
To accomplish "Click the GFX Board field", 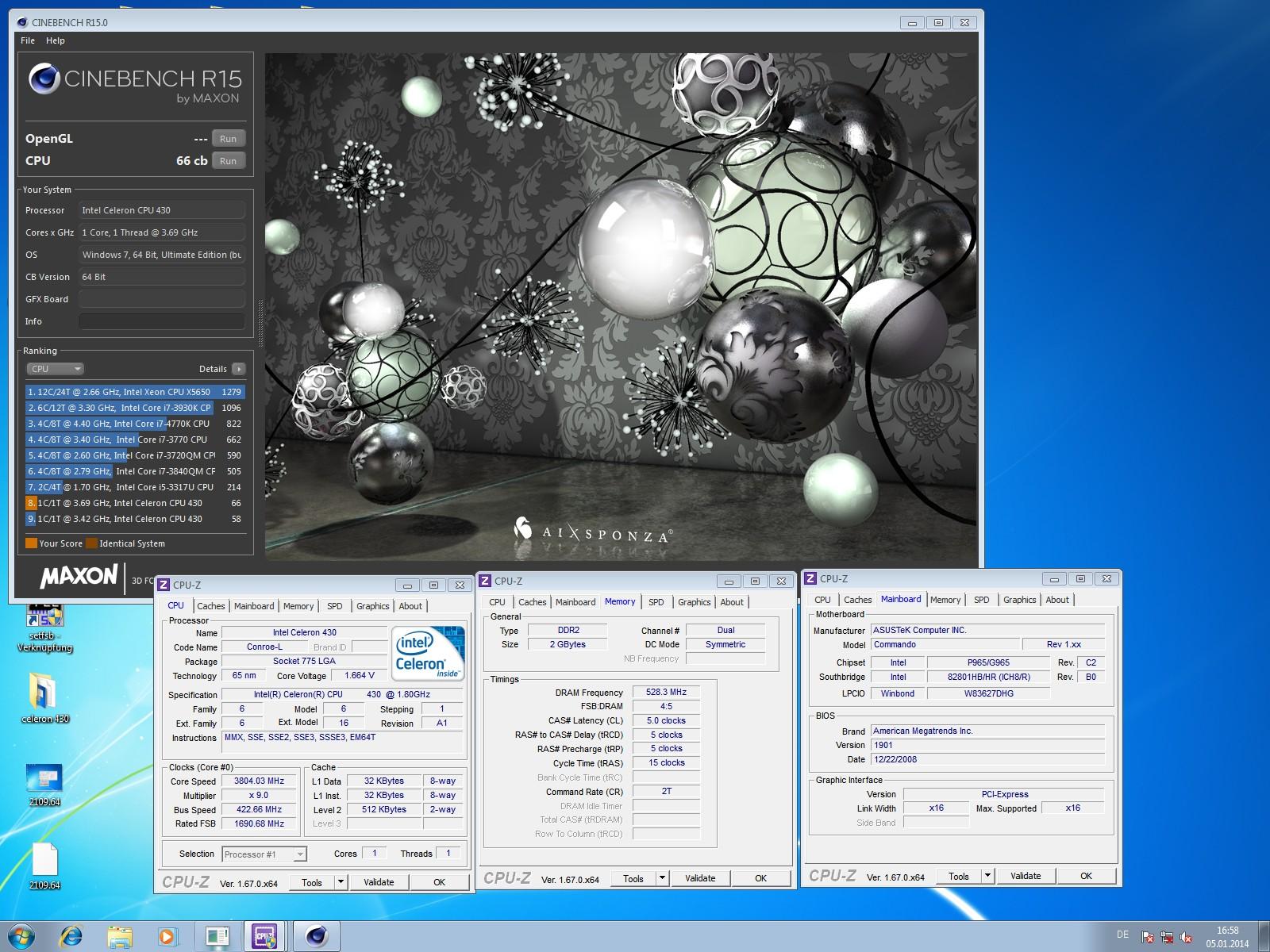I will [x=161, y=299].
